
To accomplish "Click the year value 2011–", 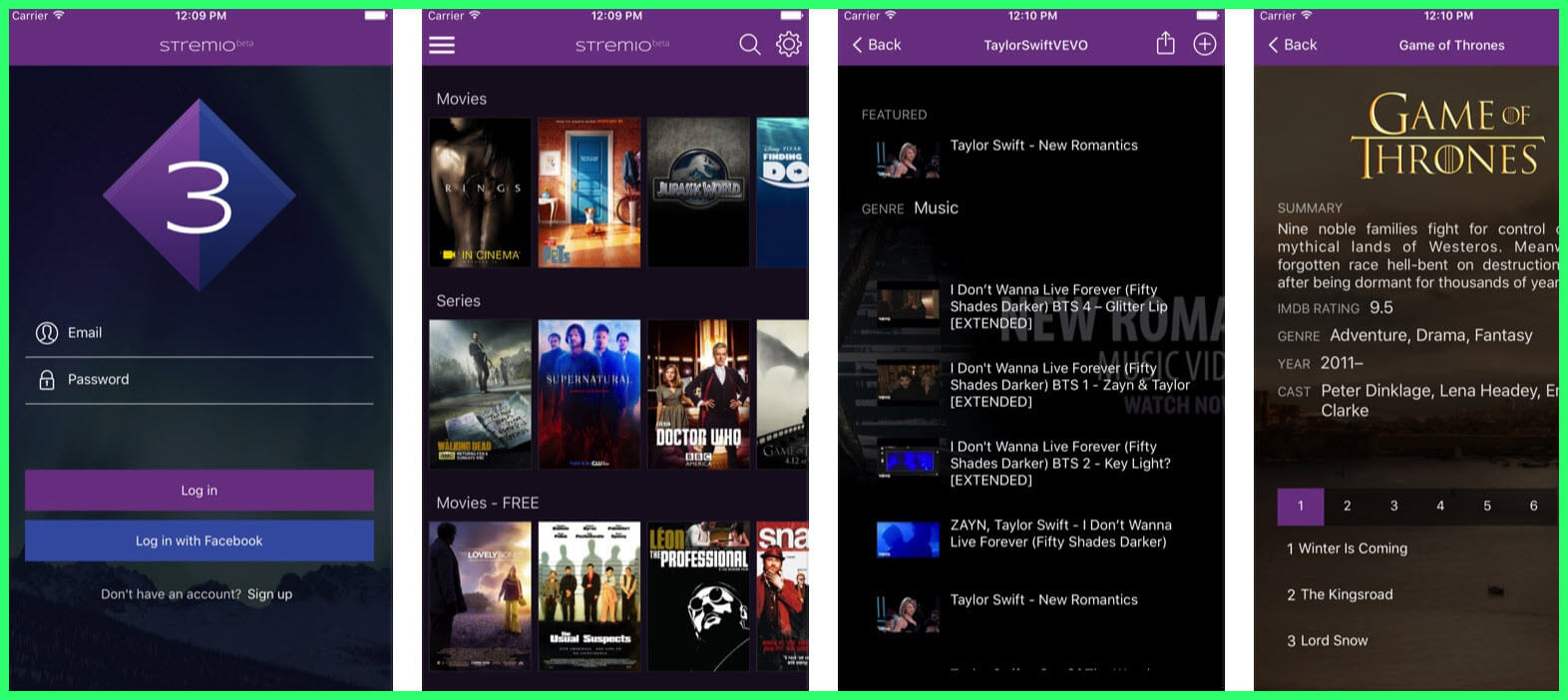I will click(1342, 363).
